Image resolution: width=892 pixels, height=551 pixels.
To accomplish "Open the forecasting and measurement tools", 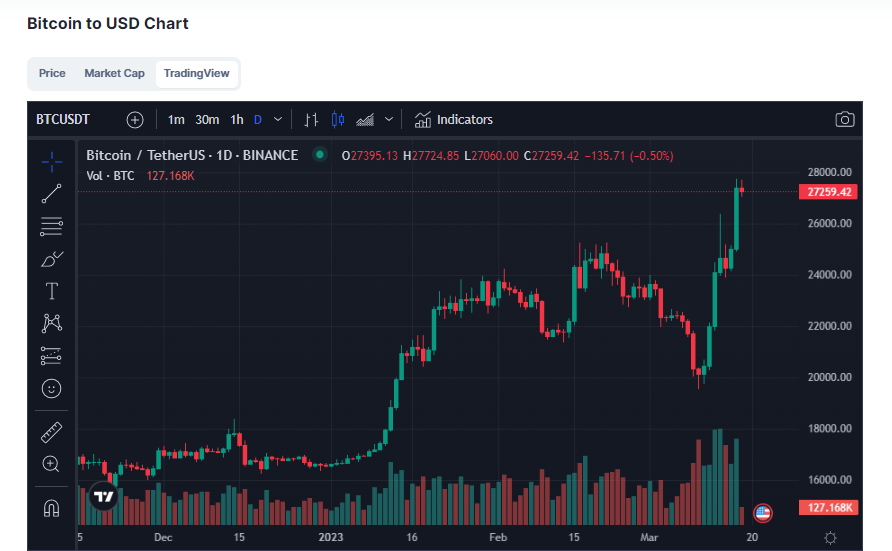I will tap(51, 356).
